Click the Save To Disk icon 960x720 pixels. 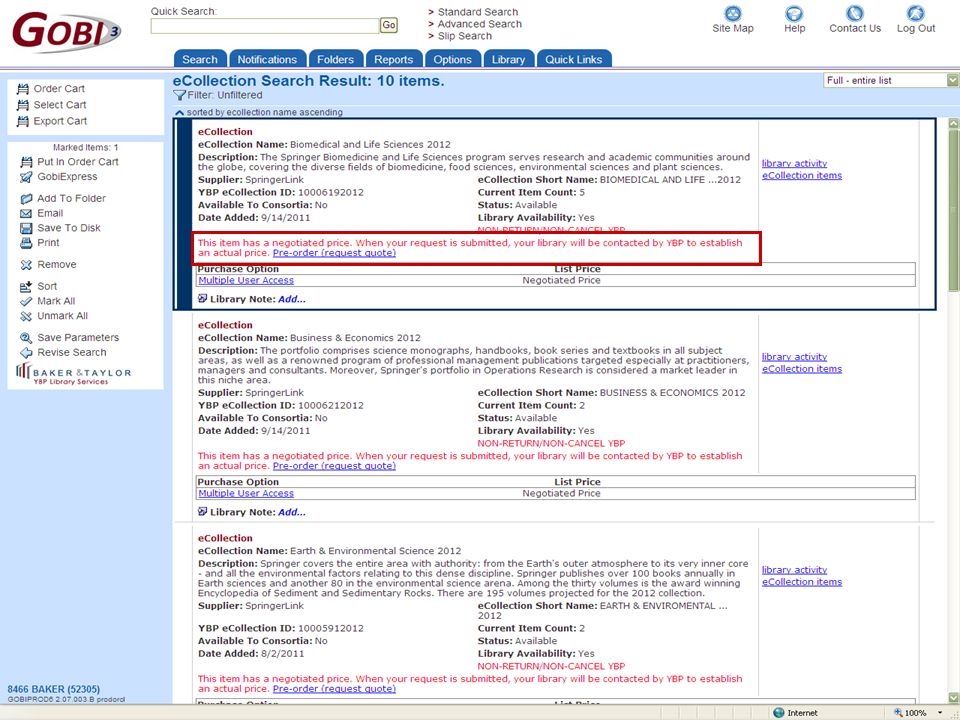pyautogui.click(x=26, y=228)
